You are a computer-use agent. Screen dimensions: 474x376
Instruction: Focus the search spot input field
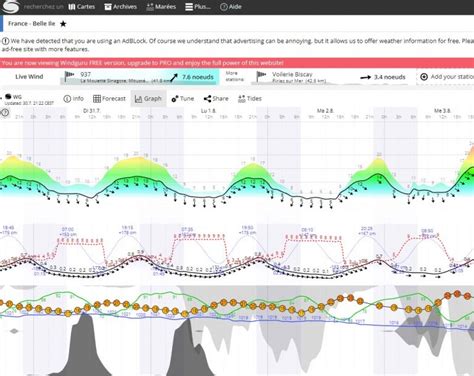[43, 7]
